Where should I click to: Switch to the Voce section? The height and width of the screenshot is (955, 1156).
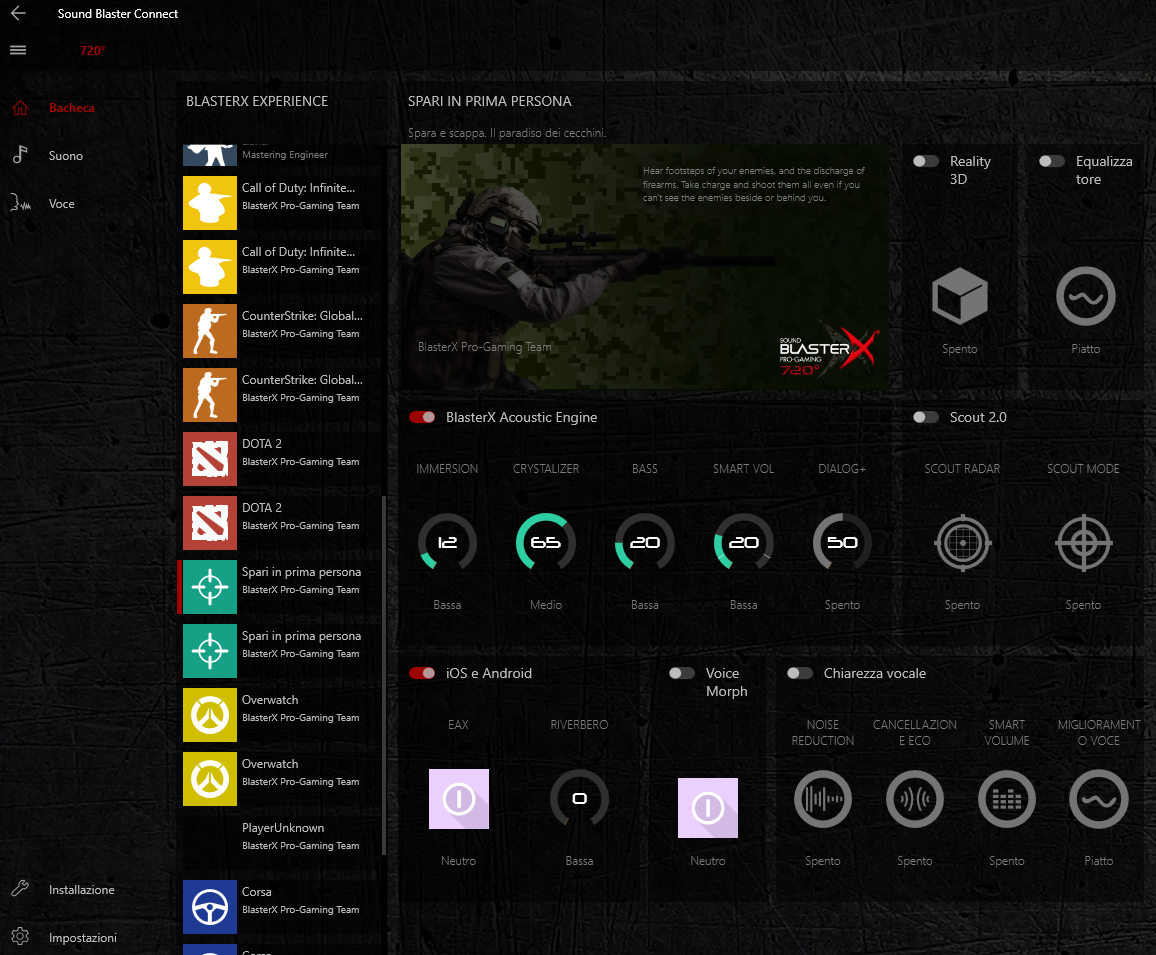pos(61,204)
